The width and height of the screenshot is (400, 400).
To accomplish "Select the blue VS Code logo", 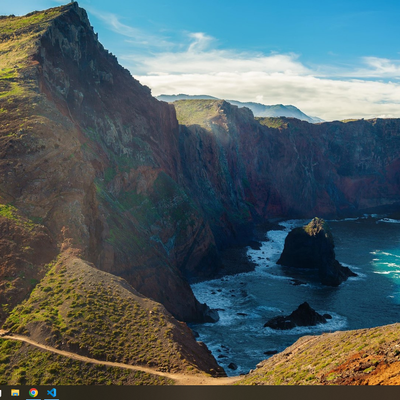I will click(51, 393).
